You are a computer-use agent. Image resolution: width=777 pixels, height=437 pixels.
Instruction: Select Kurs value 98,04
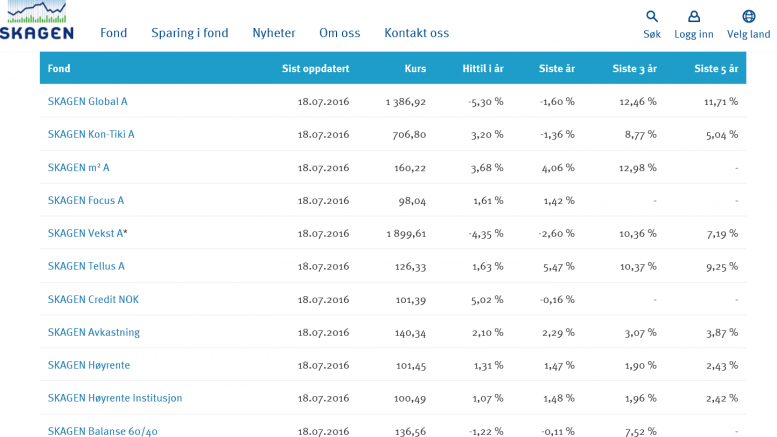(x=412, y=201)
